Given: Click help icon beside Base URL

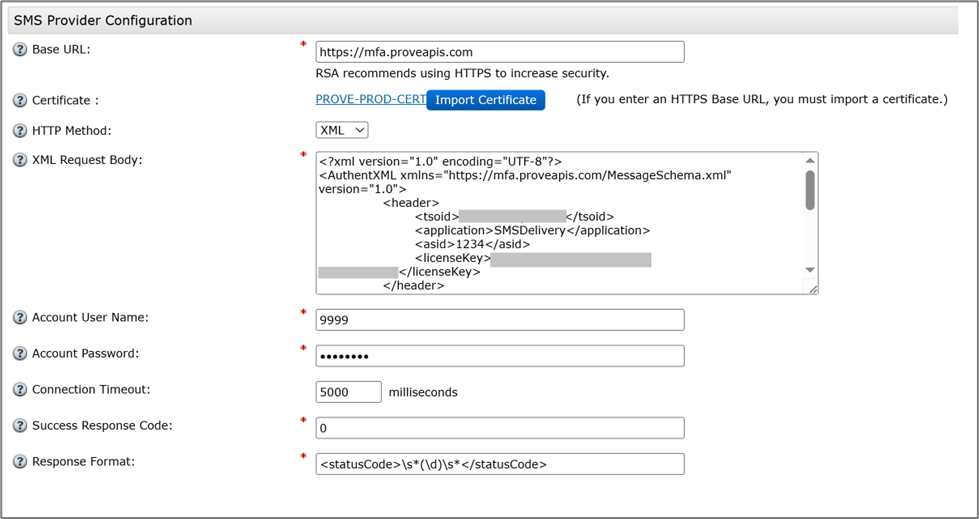Looking at the screenshot, I should (20, 50).
